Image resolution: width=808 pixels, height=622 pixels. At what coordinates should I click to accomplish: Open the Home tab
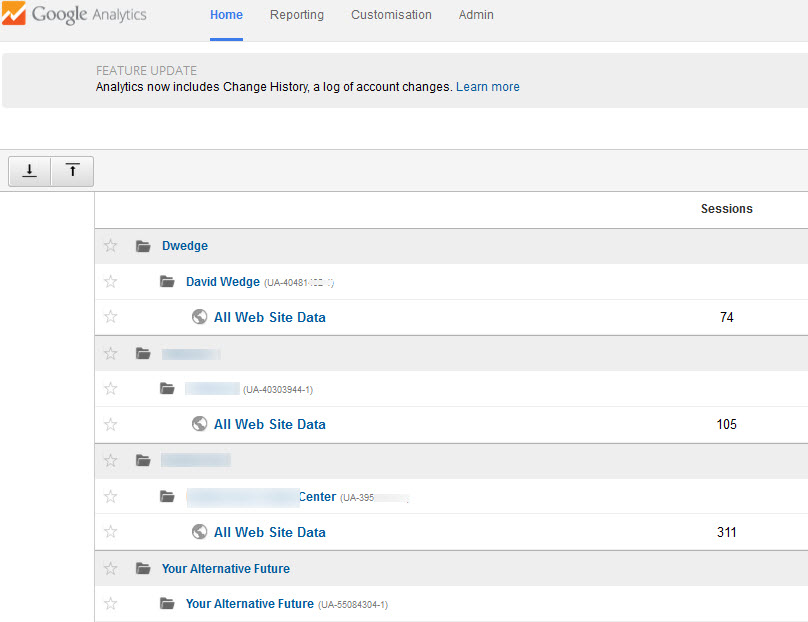[226, 15]
